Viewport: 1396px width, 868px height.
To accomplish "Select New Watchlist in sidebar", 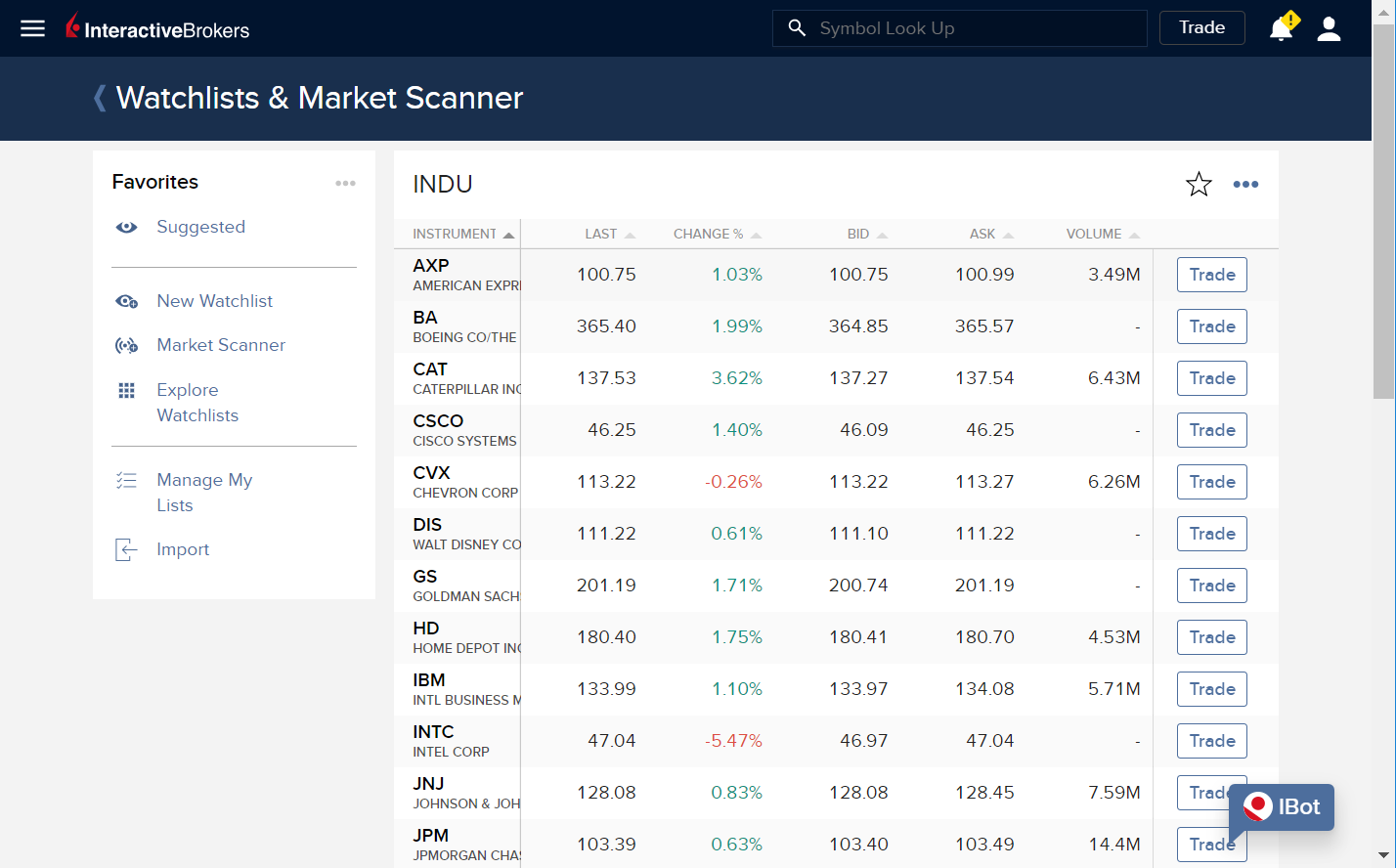I will click(x=215, y=301).
